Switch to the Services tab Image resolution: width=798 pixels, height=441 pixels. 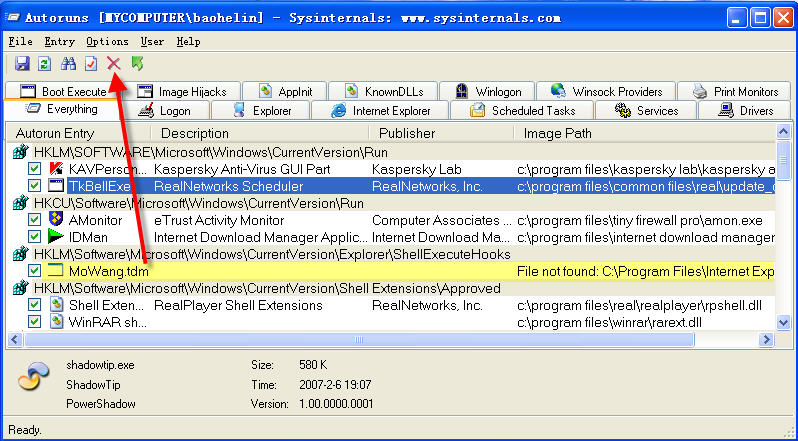tap(646, 110)
